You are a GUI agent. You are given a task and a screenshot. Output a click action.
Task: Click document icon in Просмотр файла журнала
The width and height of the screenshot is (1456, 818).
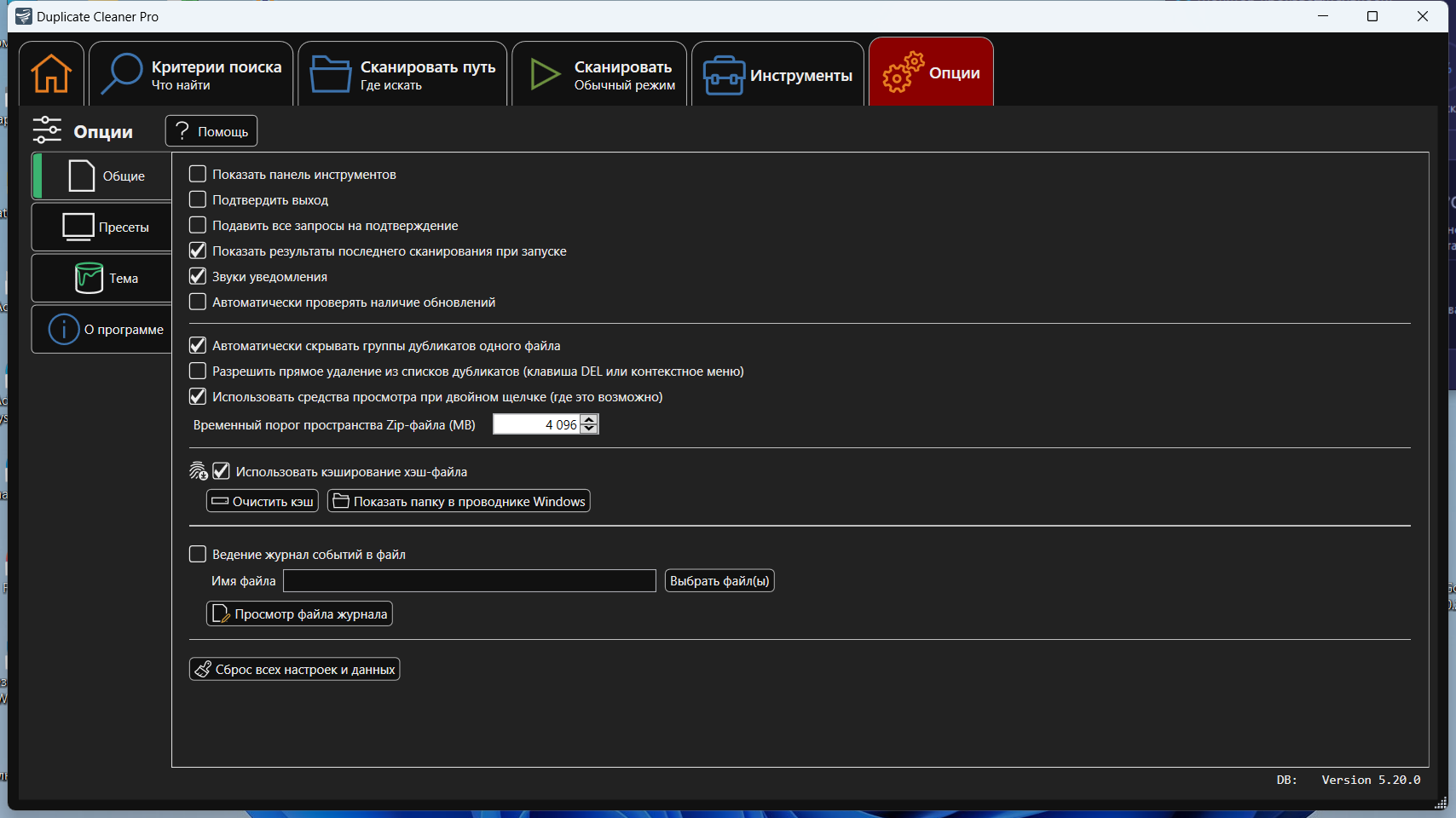[221, 613]
